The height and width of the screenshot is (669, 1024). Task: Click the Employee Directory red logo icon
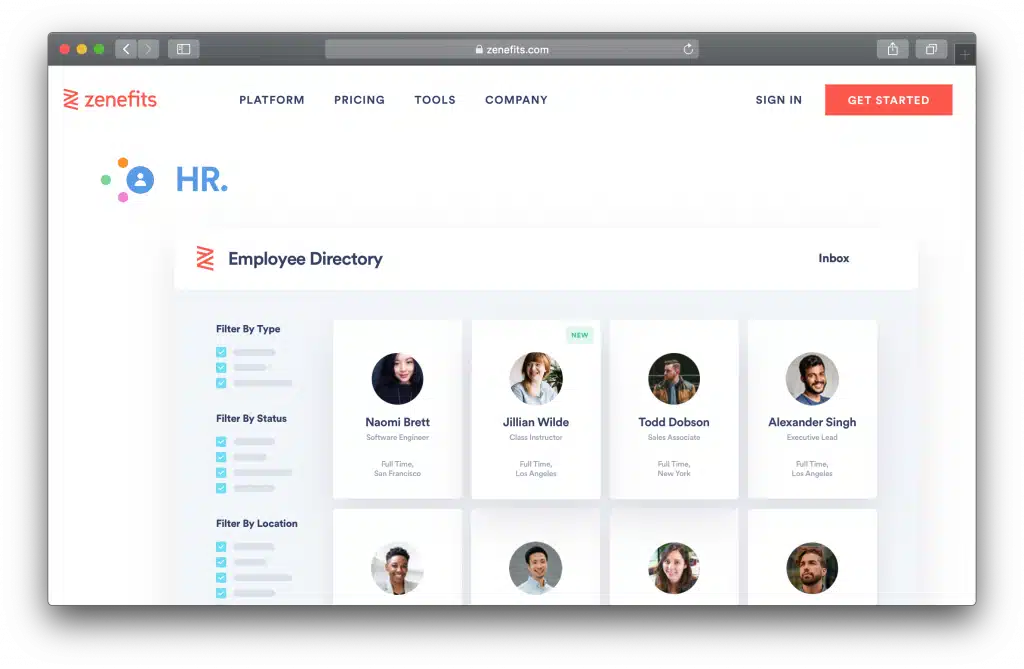point(205,258)
